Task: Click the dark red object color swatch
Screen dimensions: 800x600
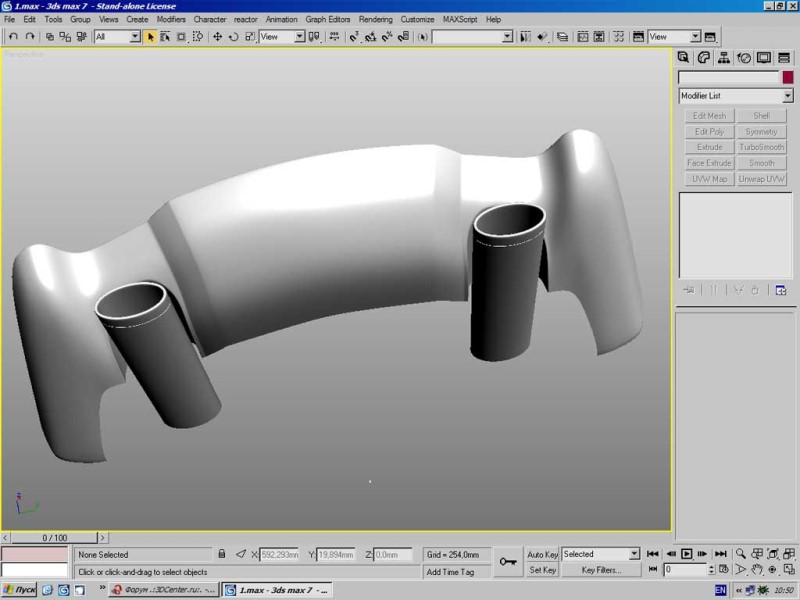Action: 788,77
